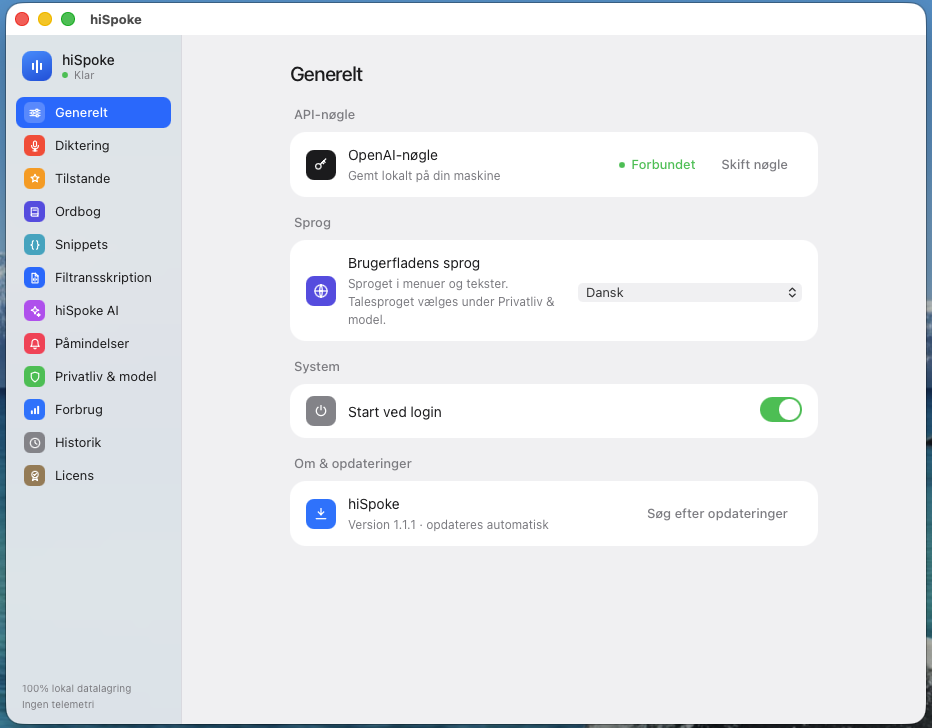Select the Tilstande star icon

pyautogui.click(x=34, y=178)
